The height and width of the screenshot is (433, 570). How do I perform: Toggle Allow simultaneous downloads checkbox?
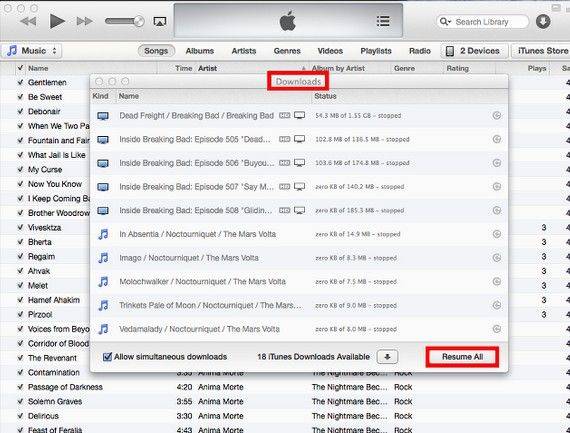[107, 357]
